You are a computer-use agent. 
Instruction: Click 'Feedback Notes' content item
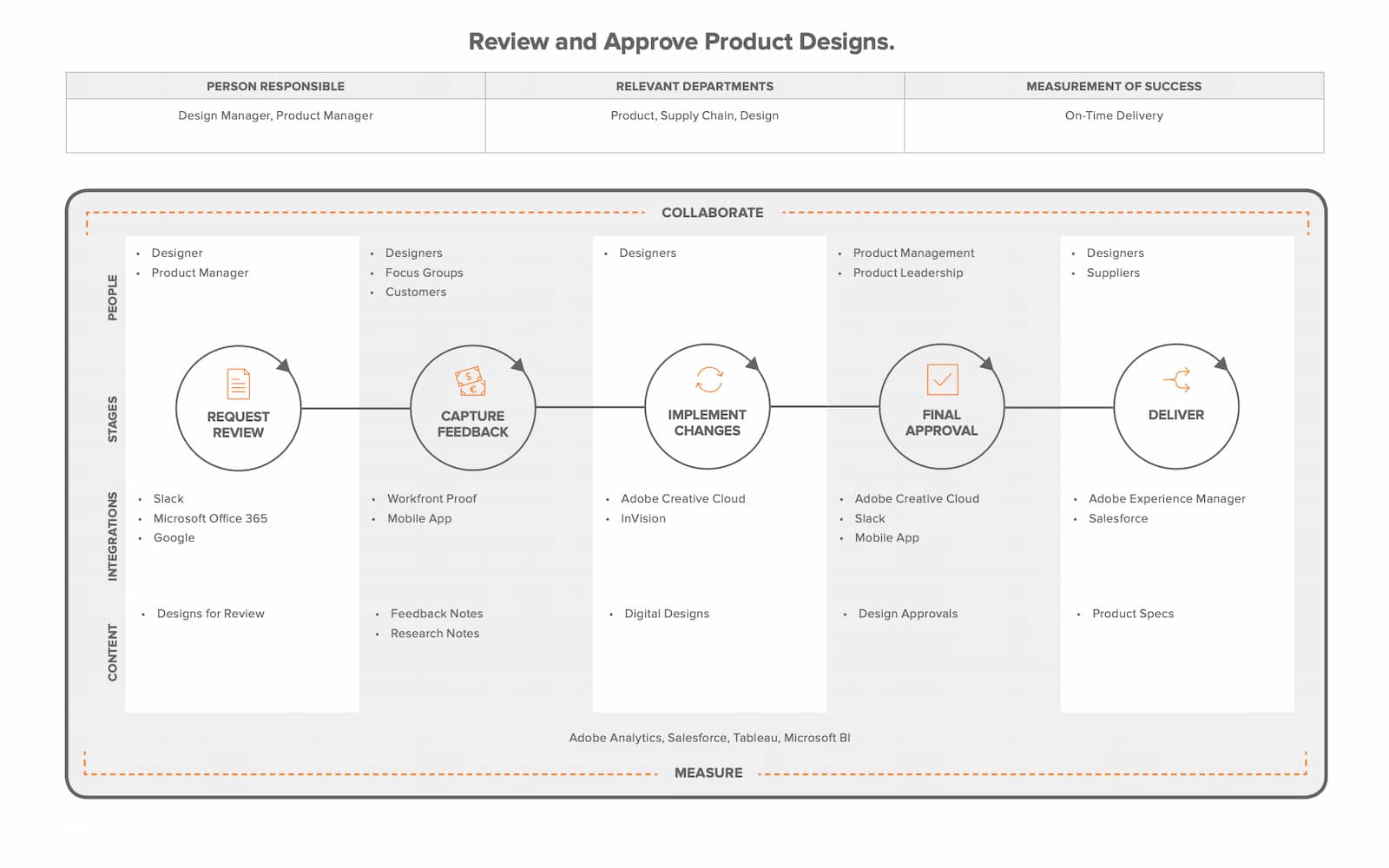437,614
